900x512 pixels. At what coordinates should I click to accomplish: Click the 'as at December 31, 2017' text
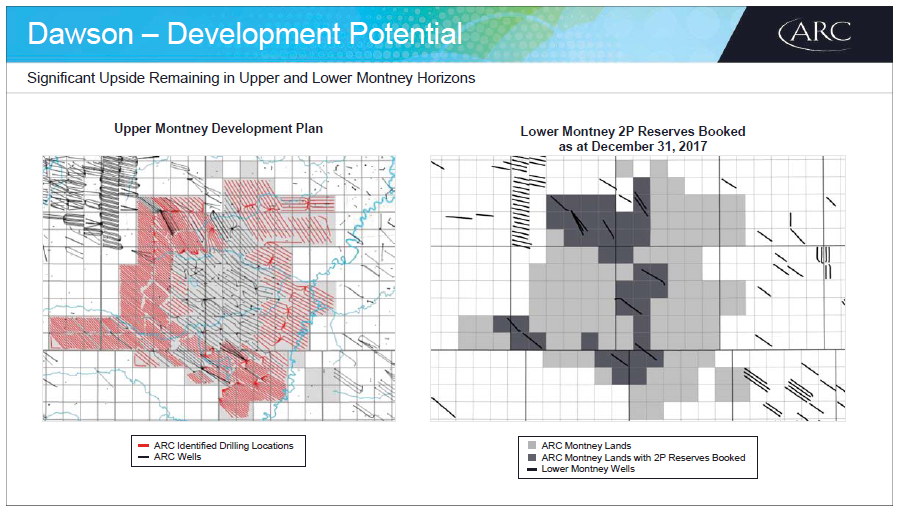pyautogui.click(x=633, y=146)
